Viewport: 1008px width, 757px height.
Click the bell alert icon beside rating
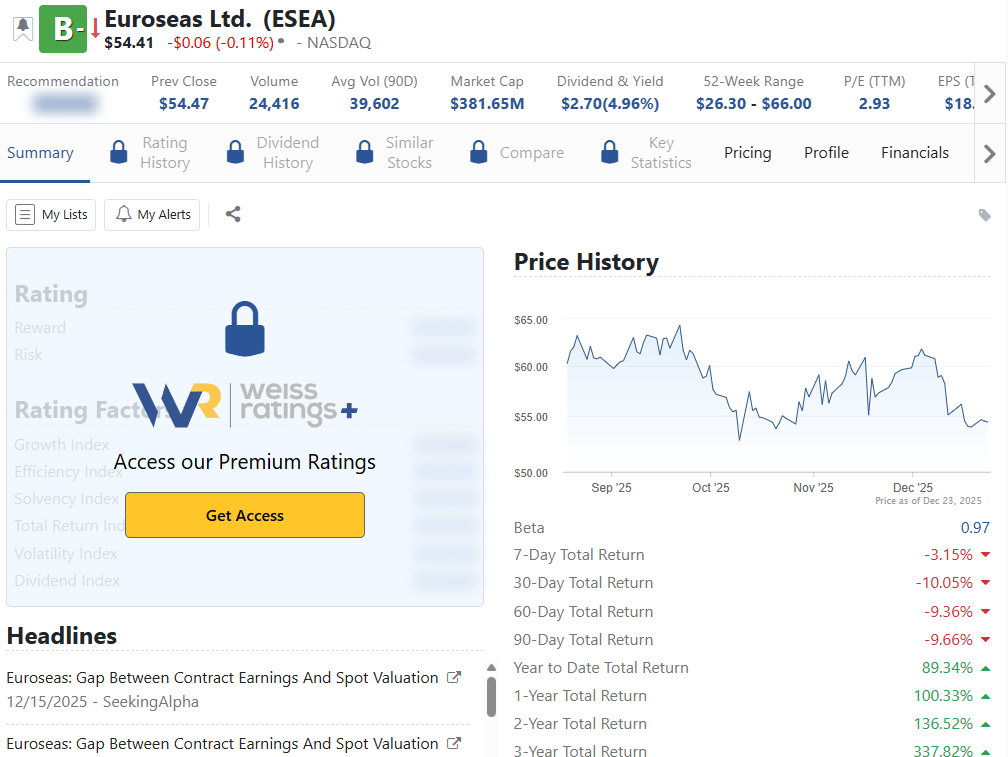[x=22, y=28]
